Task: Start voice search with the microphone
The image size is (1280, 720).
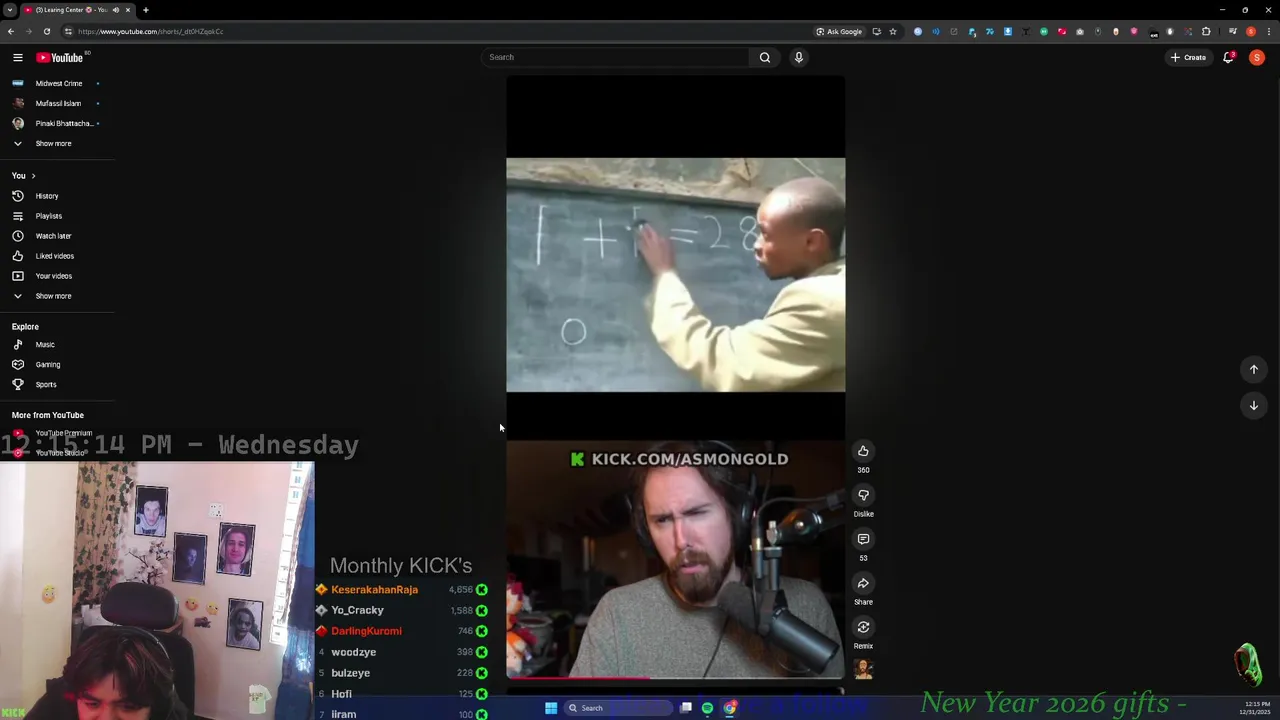Action: (x=799, y=57)
